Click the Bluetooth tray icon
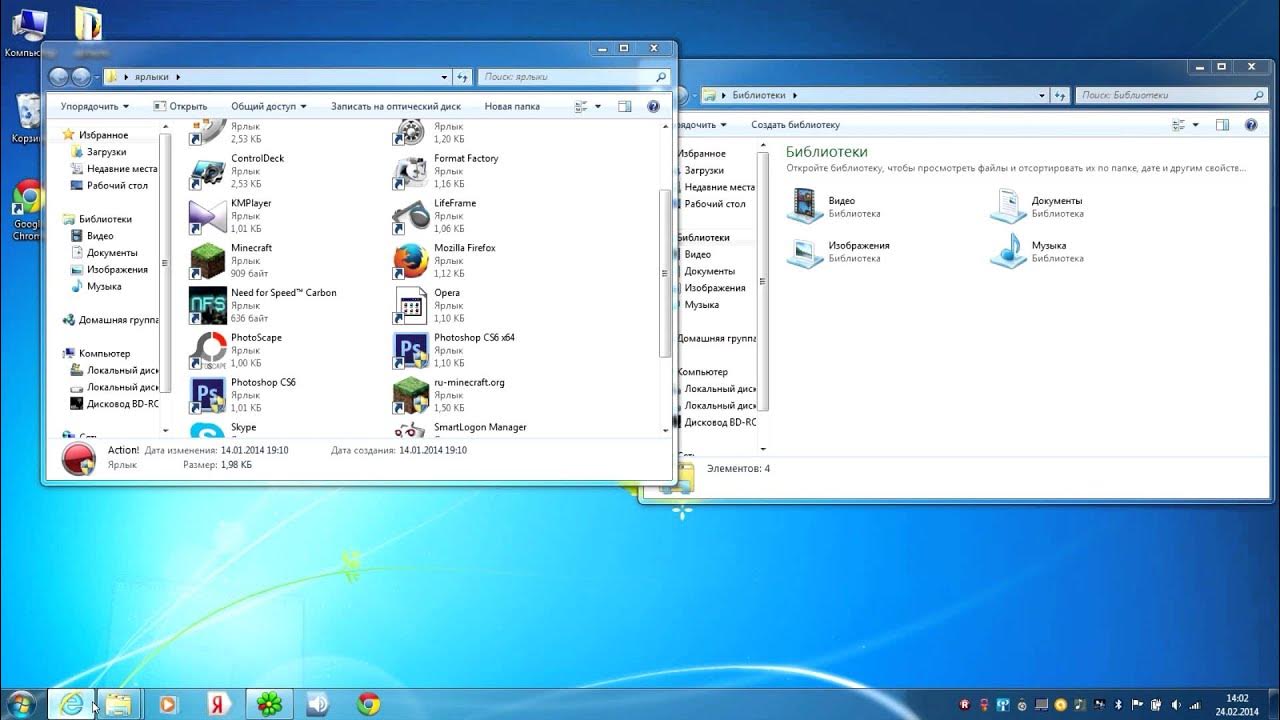Image resolution: width=1280 pixels, height=720 pixels. coord(1119,704)
